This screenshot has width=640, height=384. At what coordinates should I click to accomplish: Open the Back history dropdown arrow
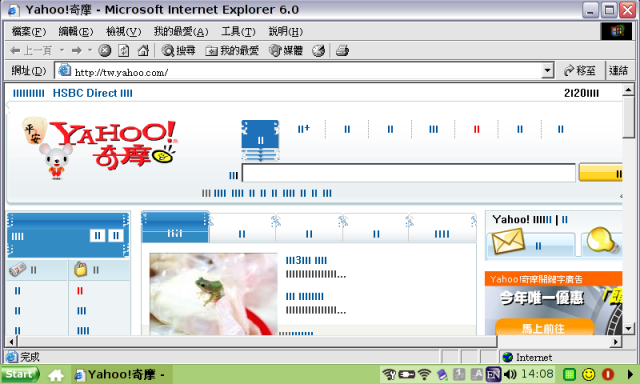point(62,50)
